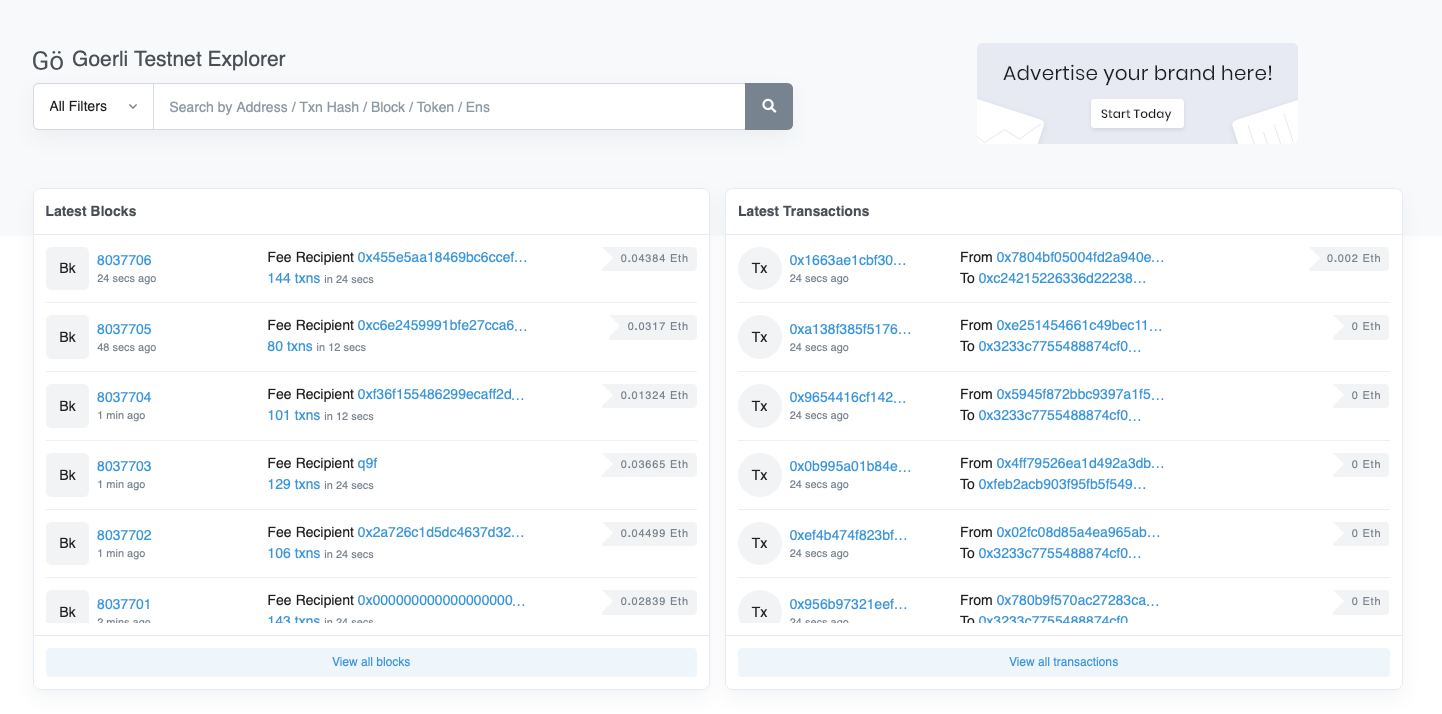The image size is (1442, 714).
Task: Click the 0.0317 Eth reward badge
Action: (x=653, y=326)
